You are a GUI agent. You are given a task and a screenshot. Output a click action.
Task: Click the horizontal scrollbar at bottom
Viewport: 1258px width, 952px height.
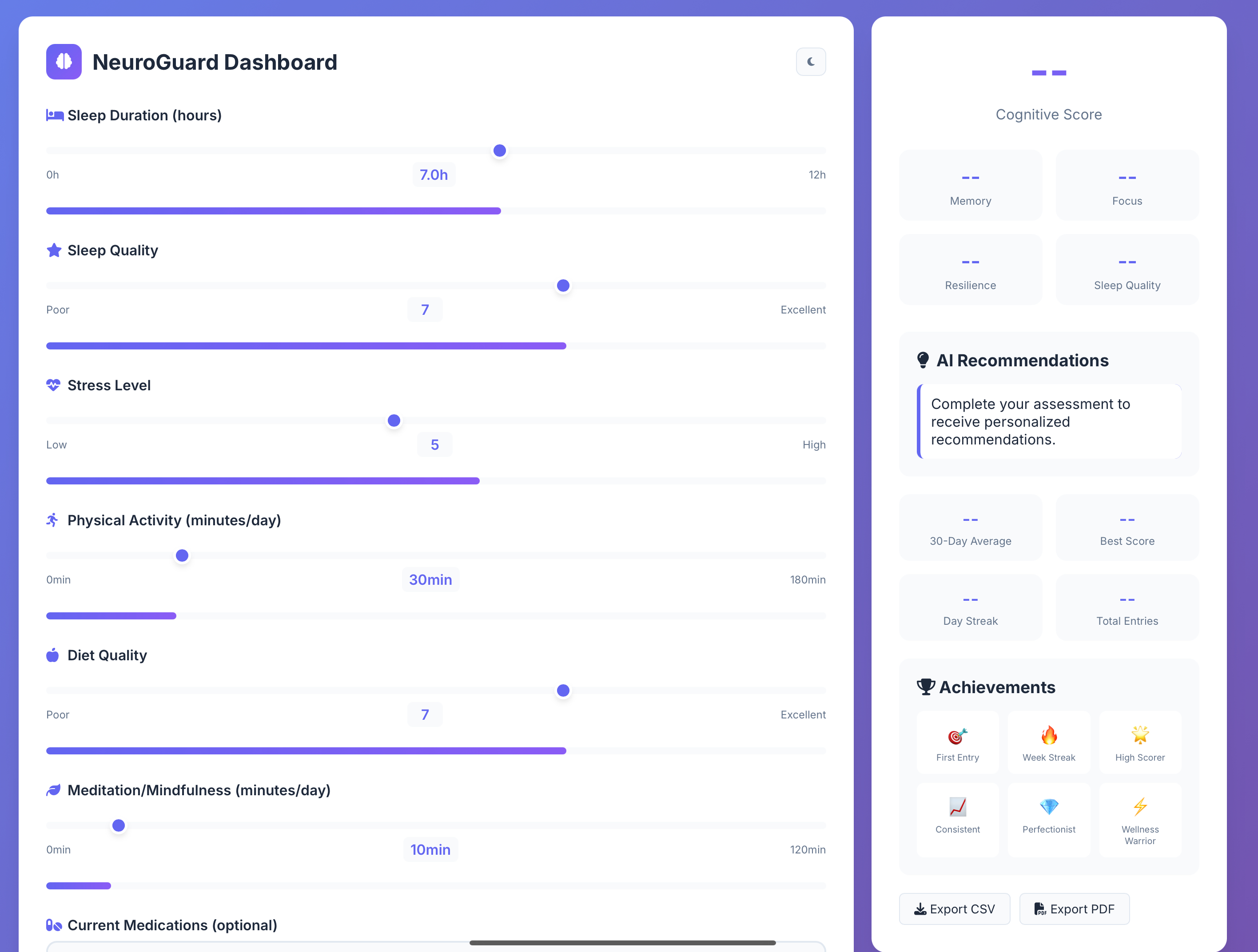pyautogui.click(x=622, y=943)
